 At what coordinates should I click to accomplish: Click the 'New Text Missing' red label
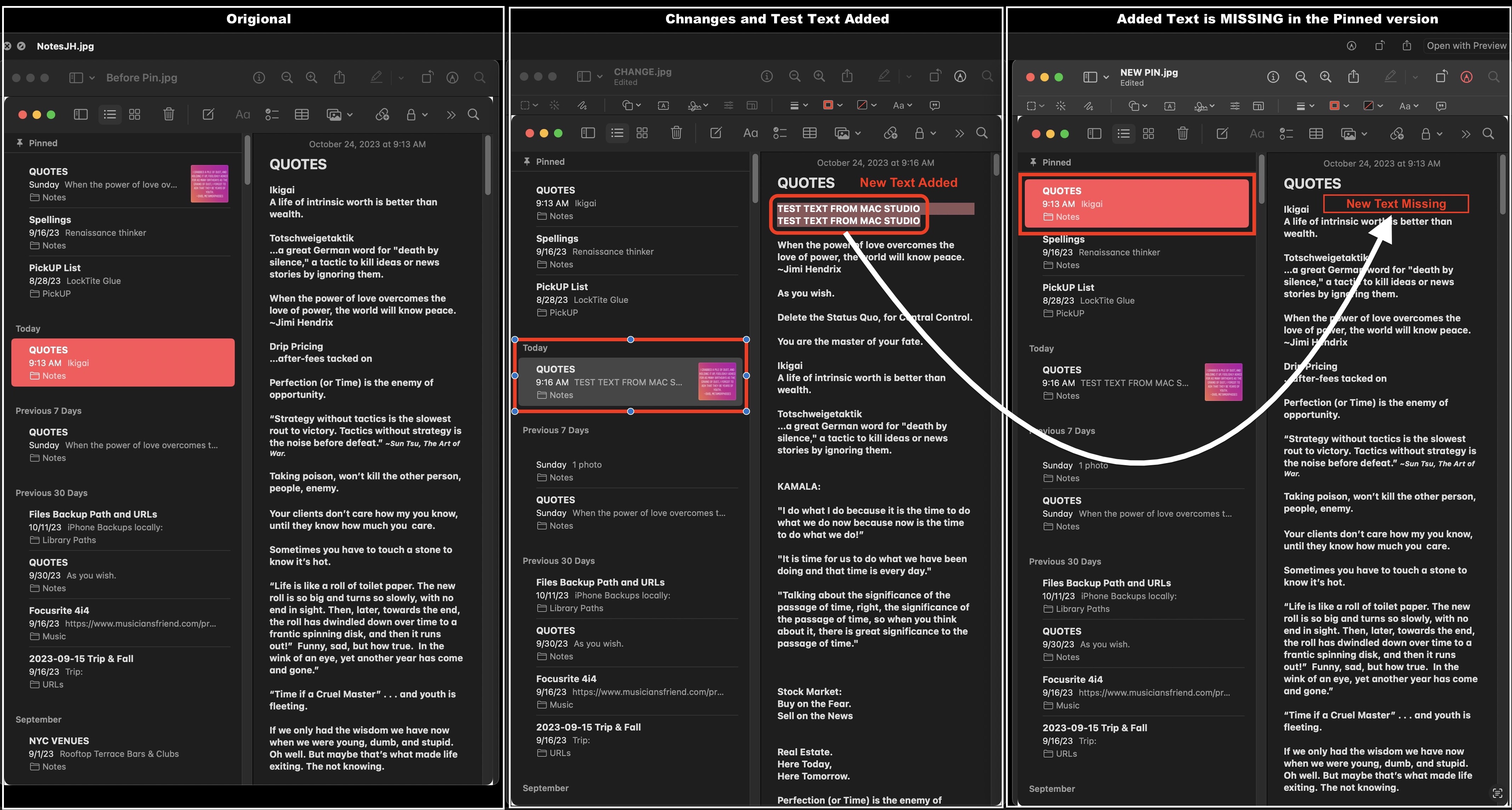click(x=1395, y=204)
